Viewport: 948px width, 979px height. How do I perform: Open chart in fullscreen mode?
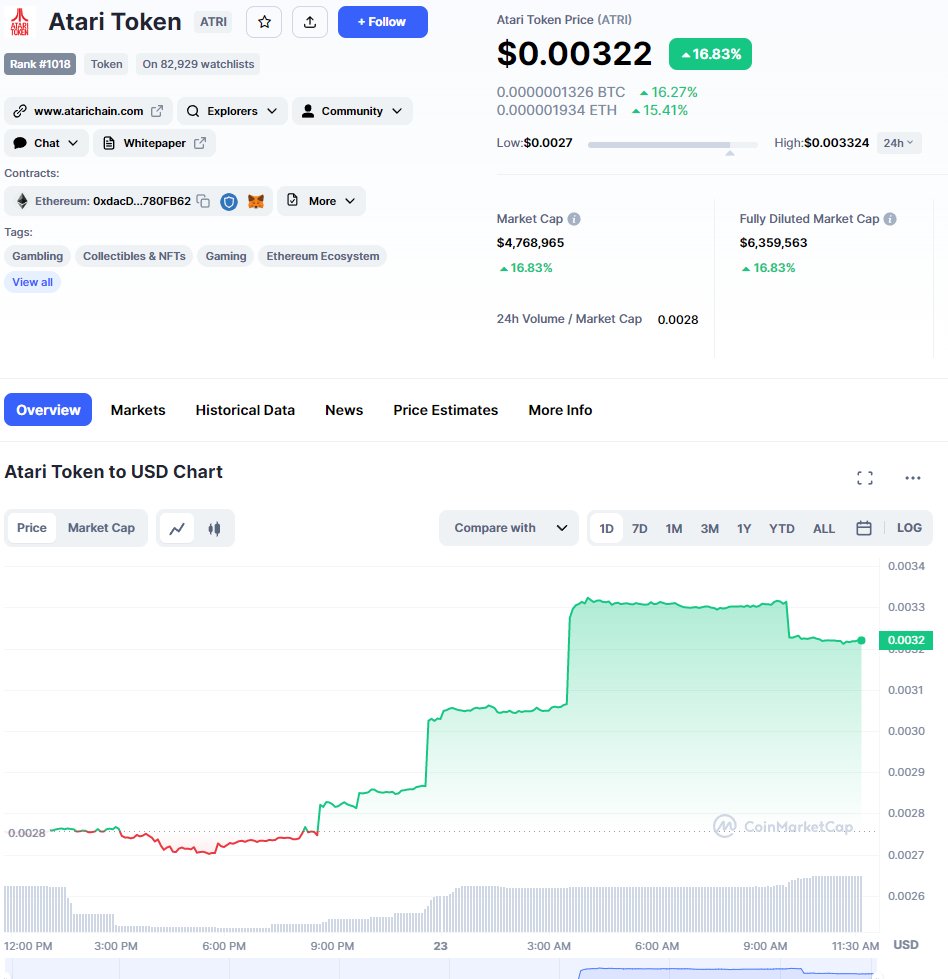tap(865, 478)
